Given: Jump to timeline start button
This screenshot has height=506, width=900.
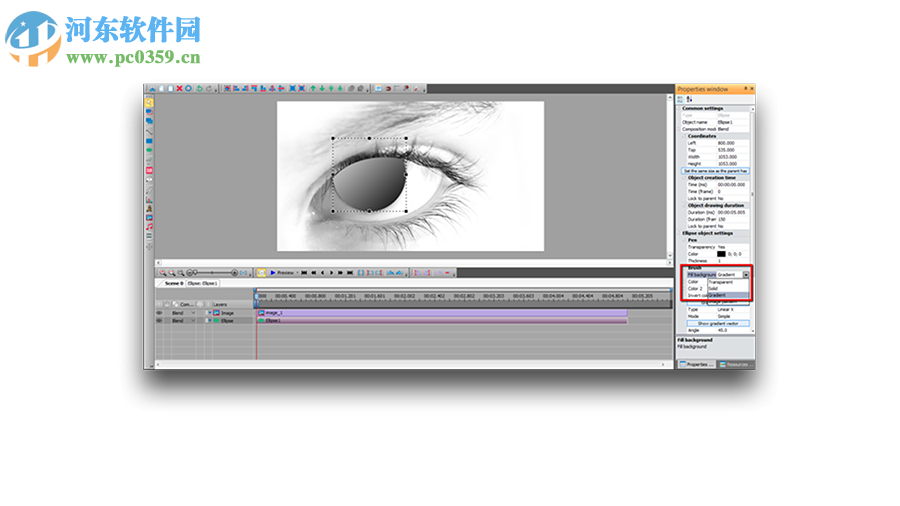Looking at the screenshot, I should [x=304, y=273].
